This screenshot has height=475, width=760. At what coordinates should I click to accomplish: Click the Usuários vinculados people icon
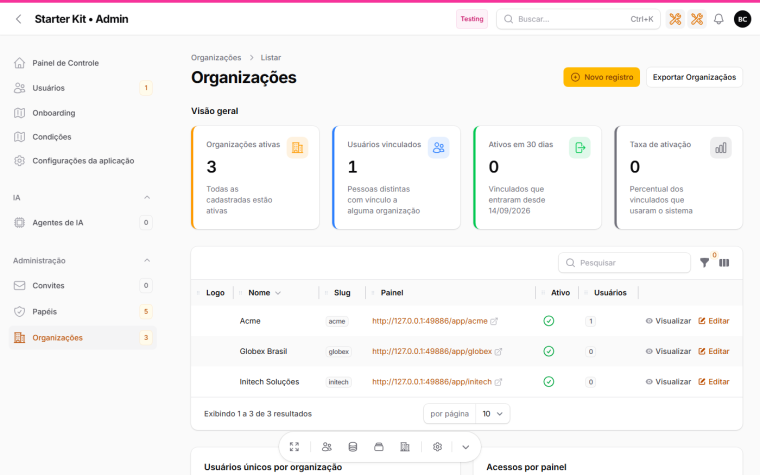439,147
